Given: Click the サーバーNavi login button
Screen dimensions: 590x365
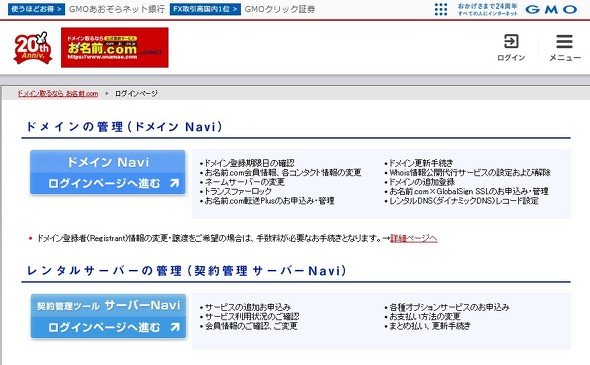Looking at the screenshot, I should pos(108,316).
